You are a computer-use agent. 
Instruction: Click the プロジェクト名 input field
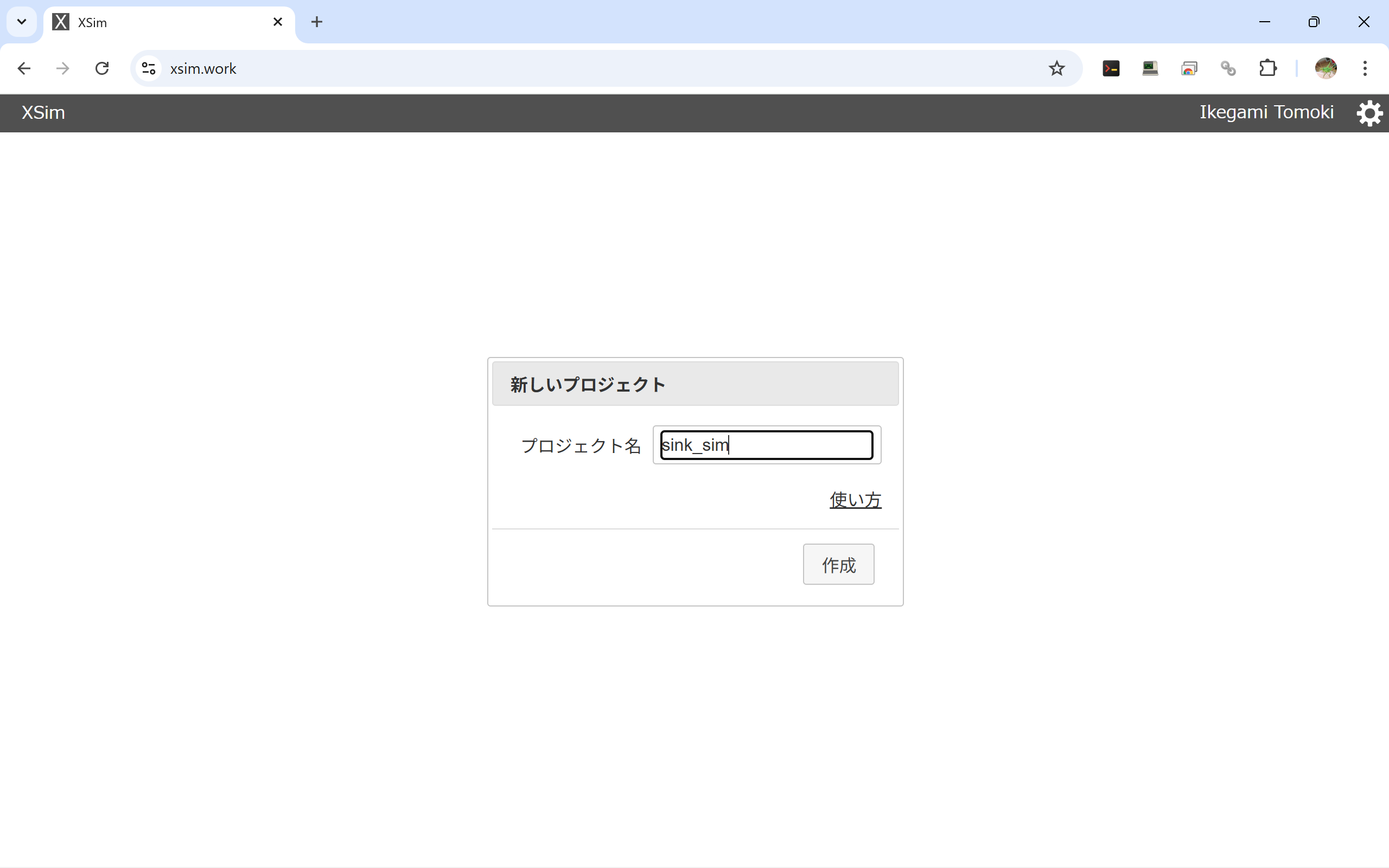tap(766, 445)
